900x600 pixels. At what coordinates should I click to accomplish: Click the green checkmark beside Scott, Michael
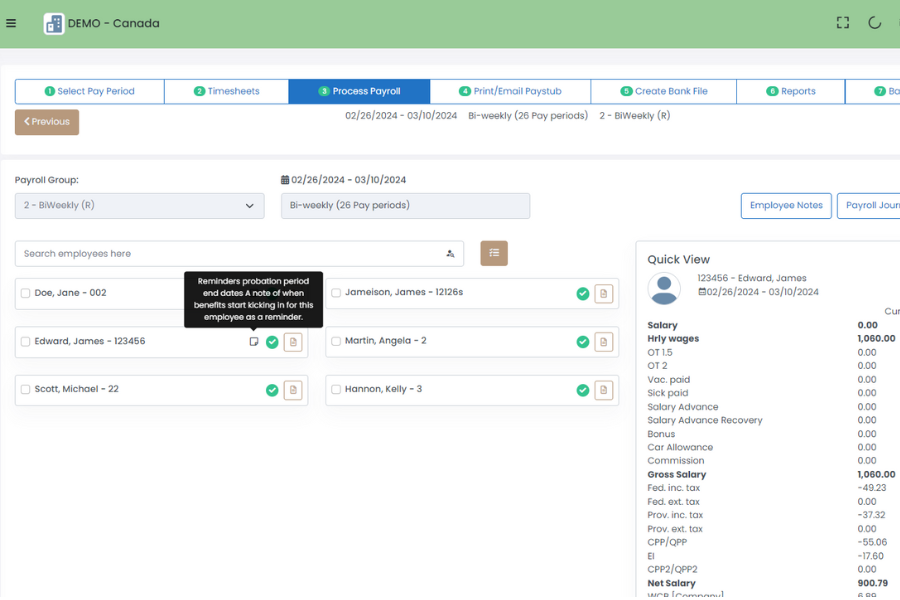272,390
